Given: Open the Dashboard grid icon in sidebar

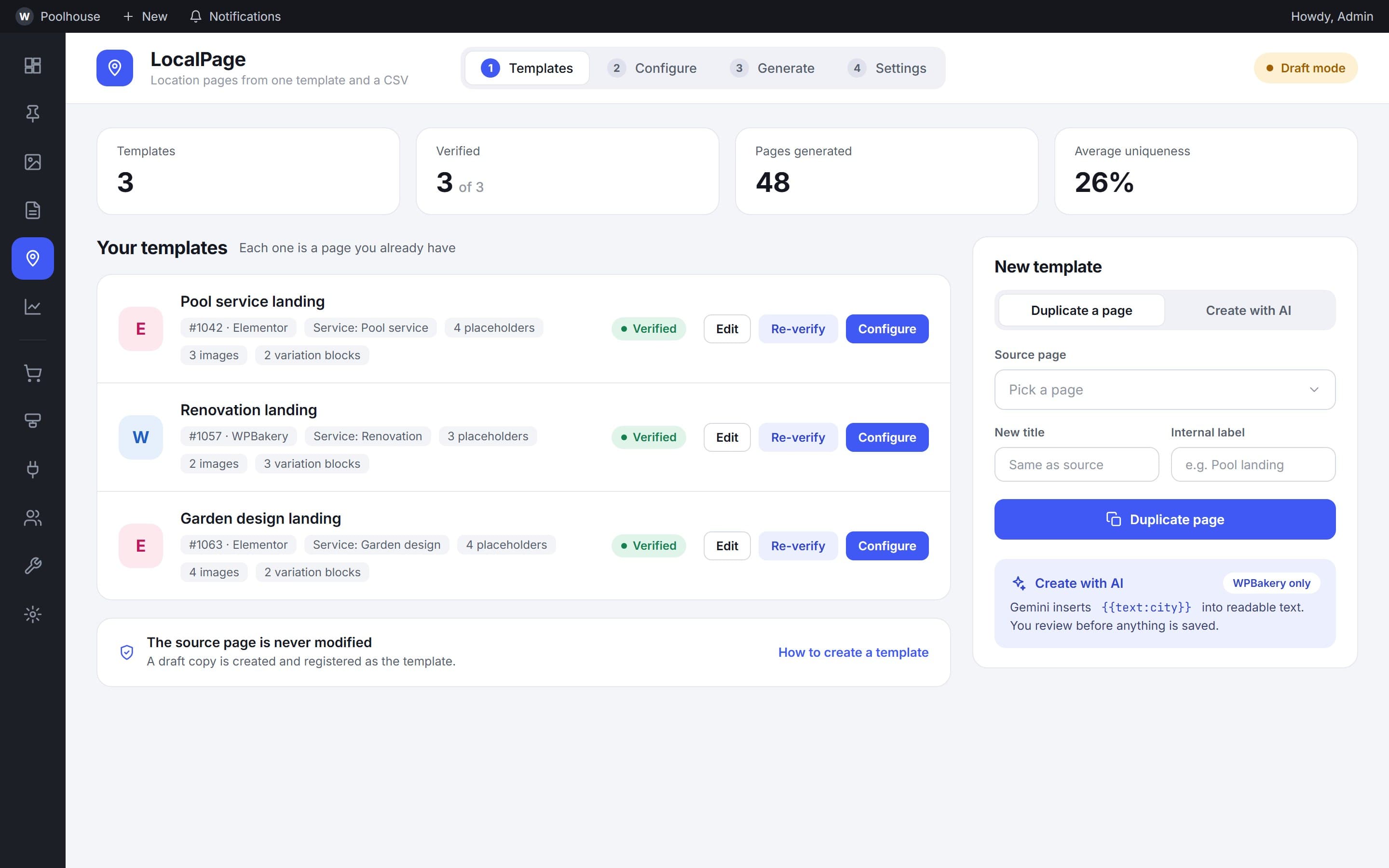Looking at the screenshot, I should 33,66.
